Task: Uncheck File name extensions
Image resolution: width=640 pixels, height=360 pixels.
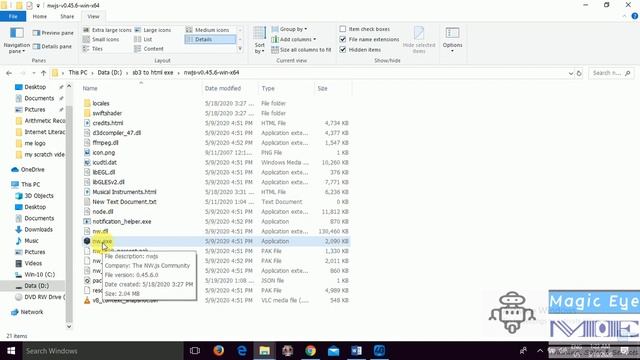Action: coord(343,39)
